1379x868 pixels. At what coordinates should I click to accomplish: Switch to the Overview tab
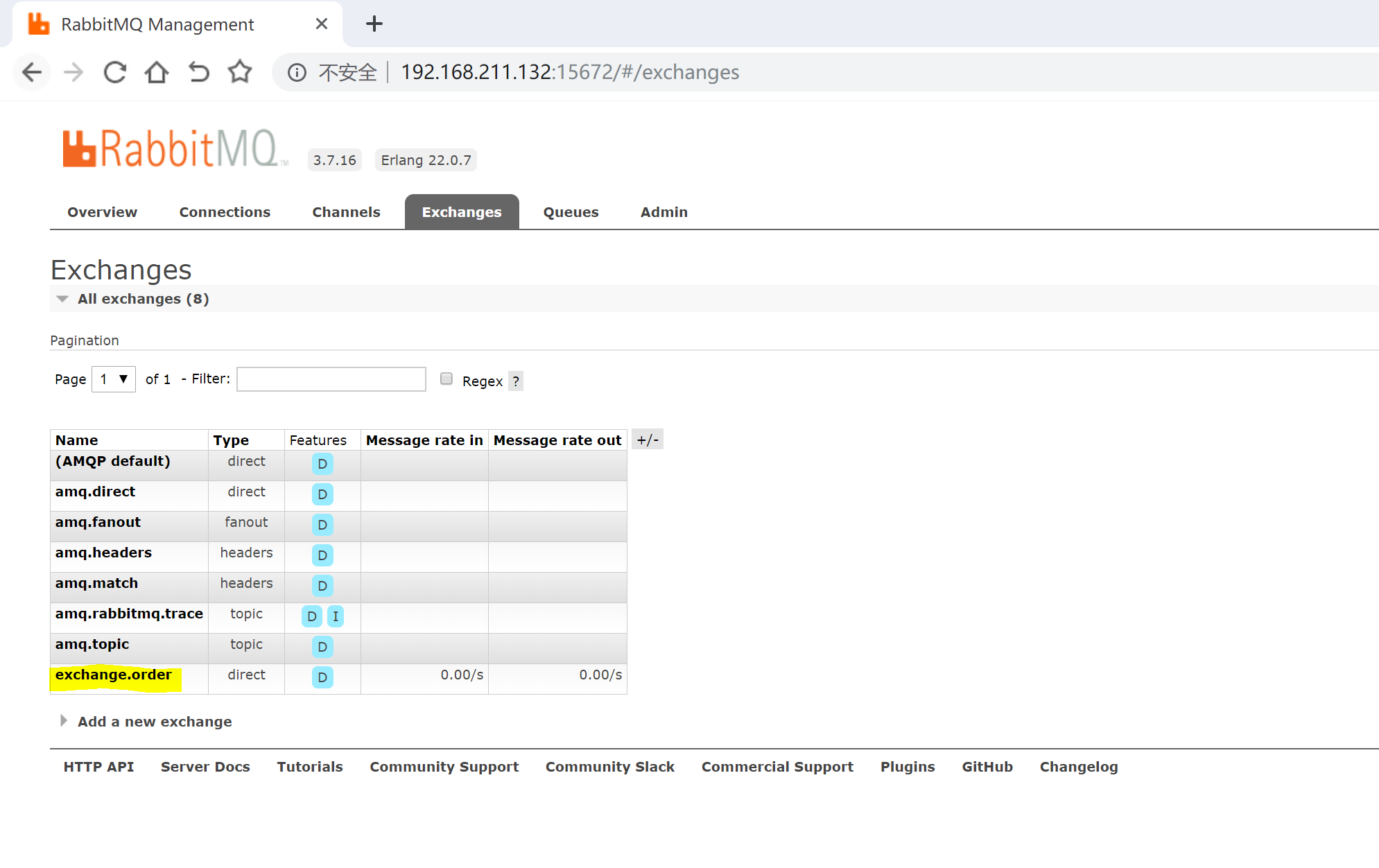pyautogui.click(x=102, y=212)
